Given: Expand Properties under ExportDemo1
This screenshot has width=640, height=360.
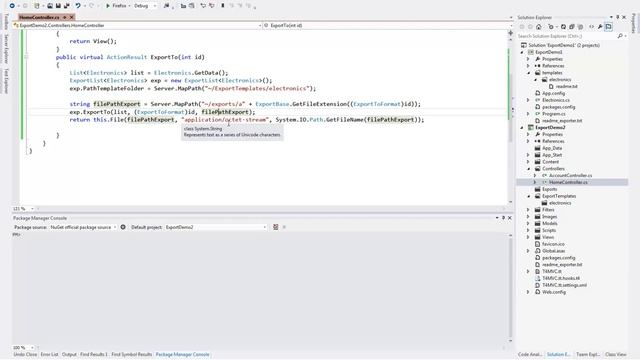Looking at the screenshot, I should click(x=529, y=59).
